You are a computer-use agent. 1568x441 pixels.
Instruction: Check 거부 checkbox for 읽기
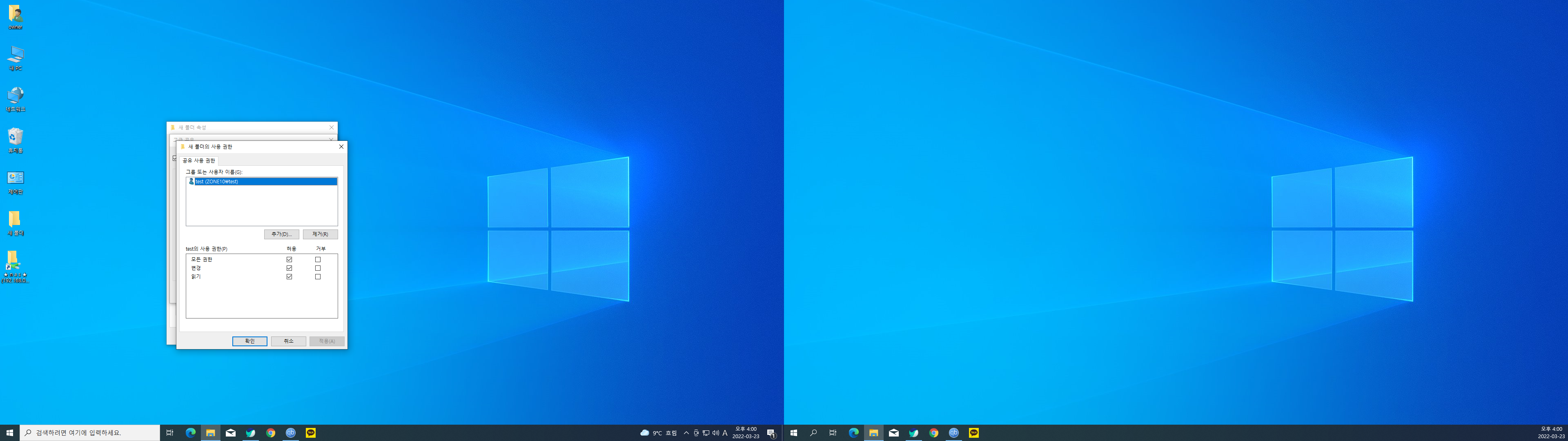(318, 276)
